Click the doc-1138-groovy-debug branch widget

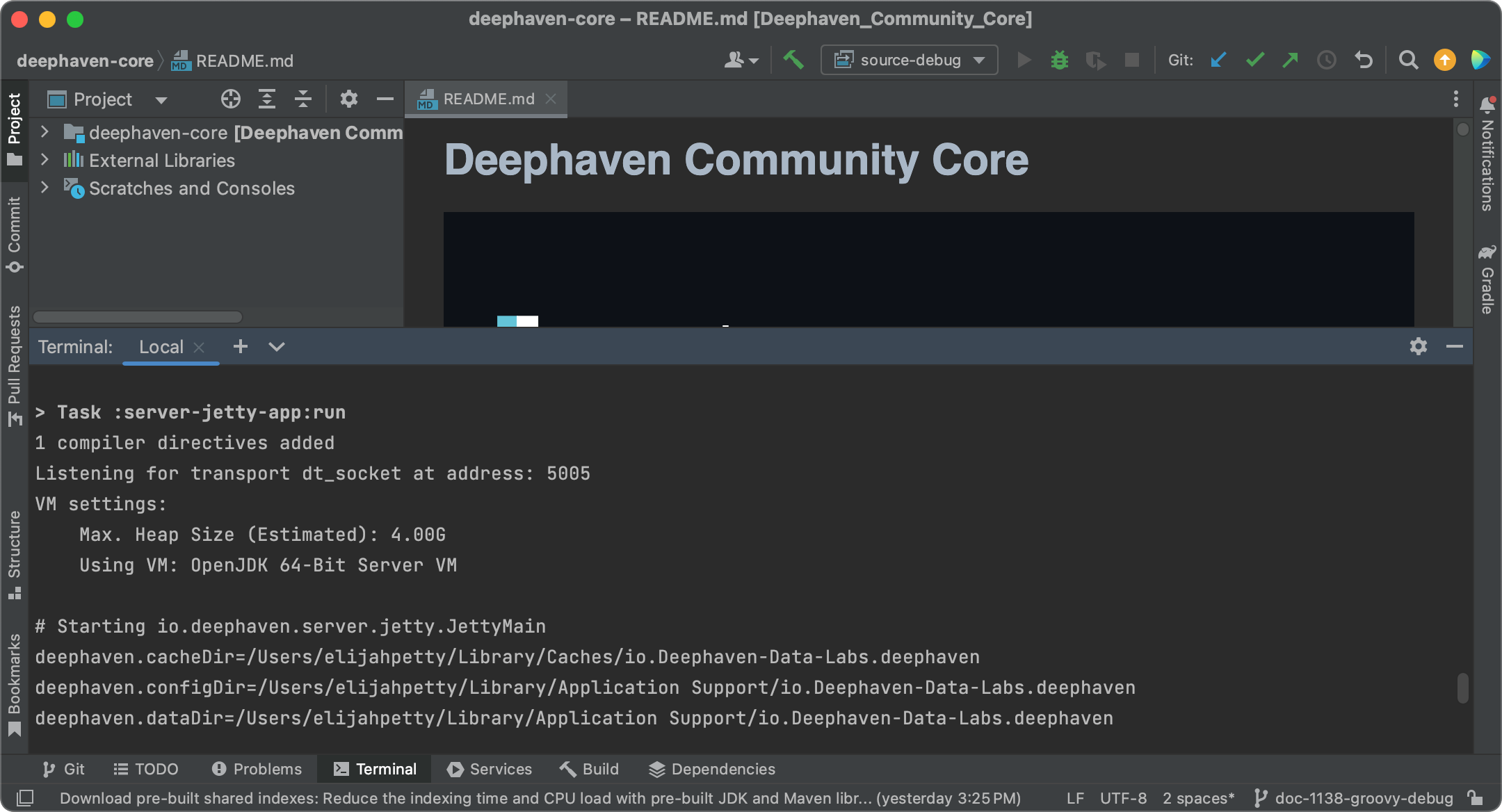[x=1354, y=798]
